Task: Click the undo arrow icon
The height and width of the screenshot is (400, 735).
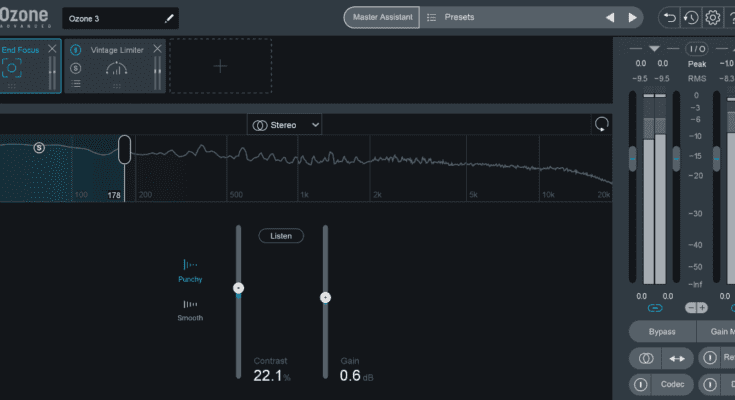Action: pos(669,18)
